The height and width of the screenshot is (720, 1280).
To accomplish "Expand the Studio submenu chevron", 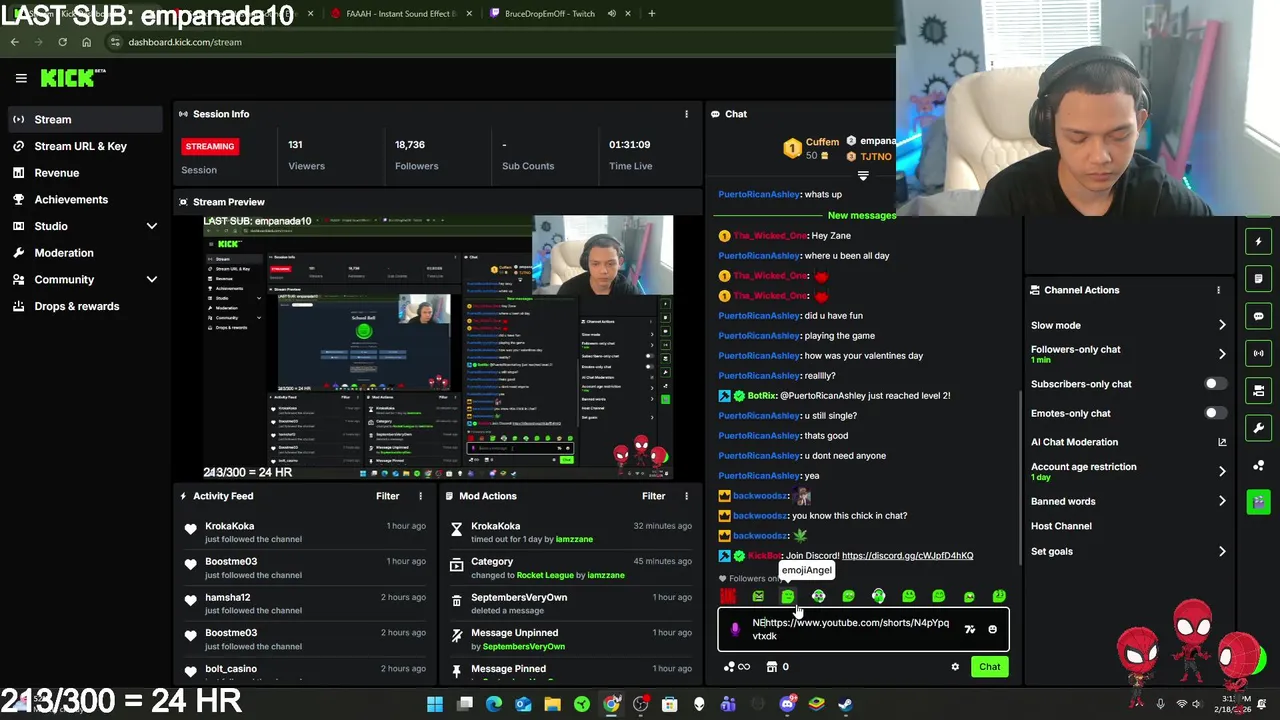I will click(152, 226).
